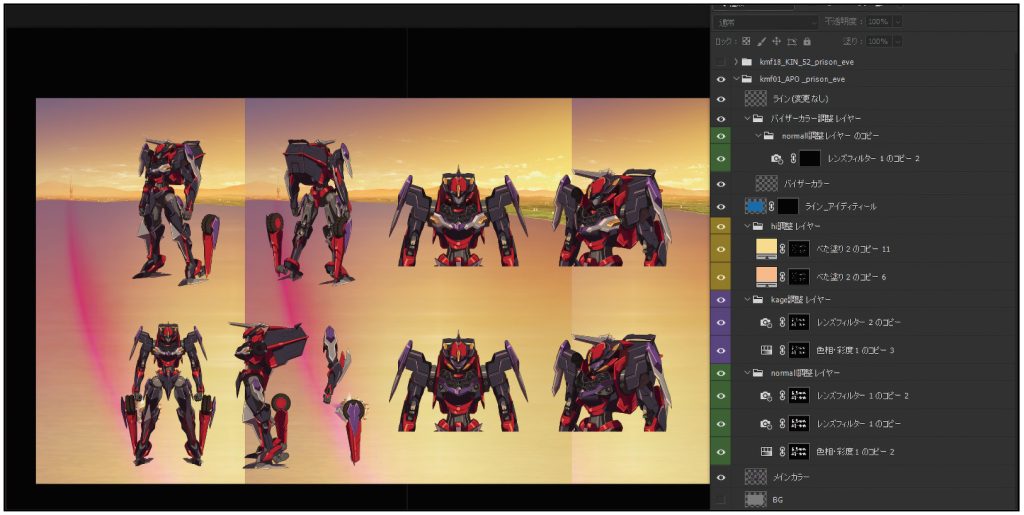Collapse the kage調整レイヤー group

click(x=748, y=299)
